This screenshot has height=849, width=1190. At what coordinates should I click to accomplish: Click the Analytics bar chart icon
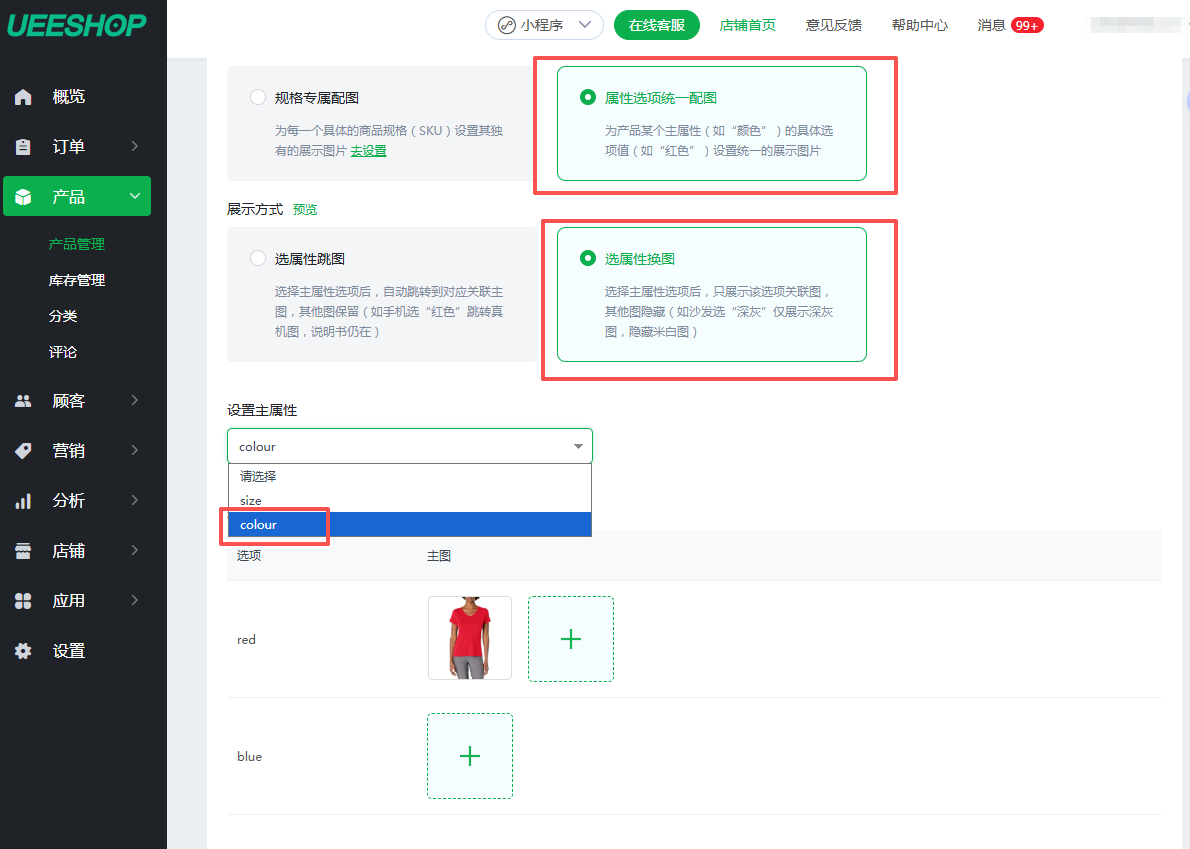[23, 501]
